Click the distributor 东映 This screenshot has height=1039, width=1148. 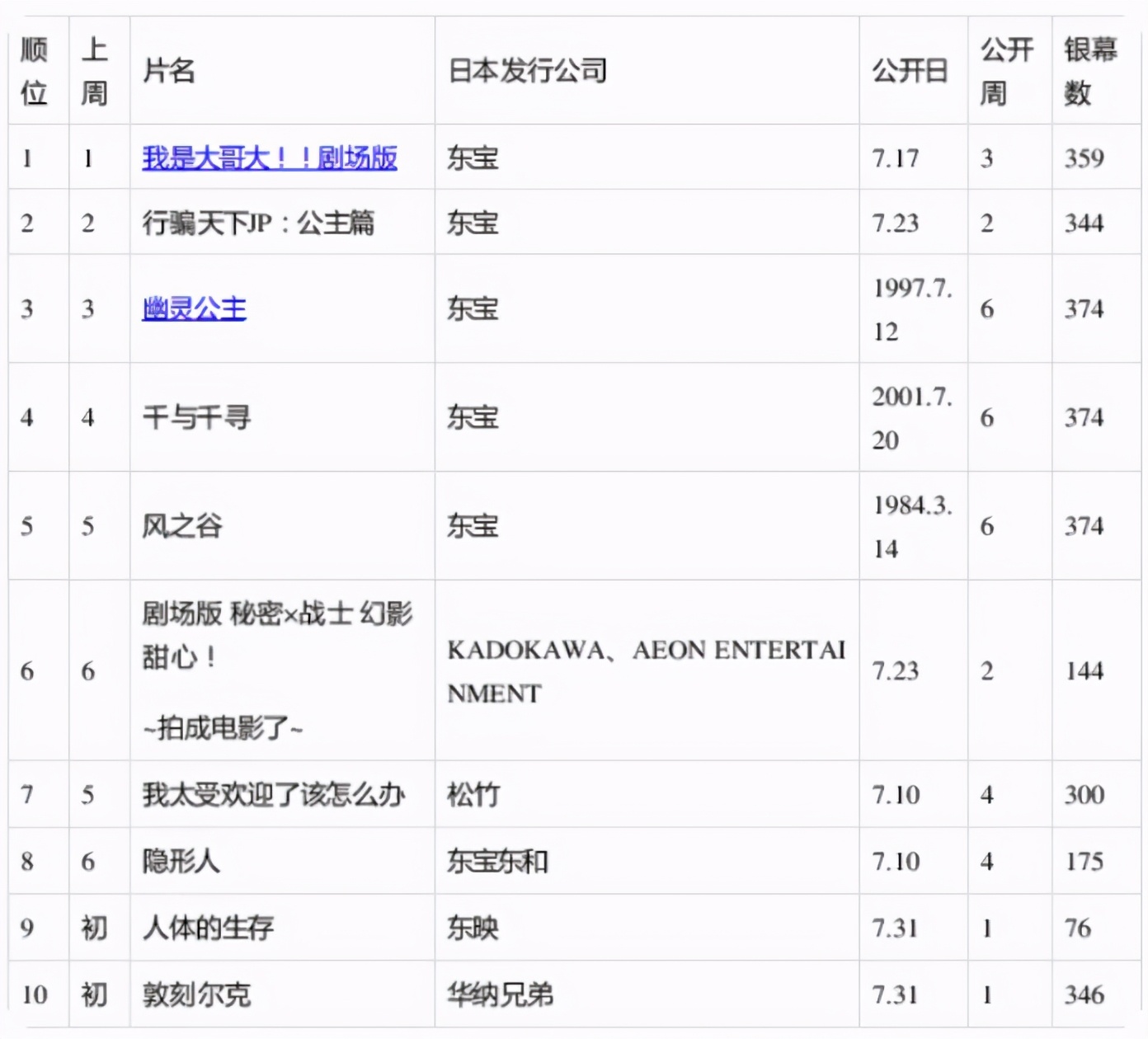[x=473, y=929]
